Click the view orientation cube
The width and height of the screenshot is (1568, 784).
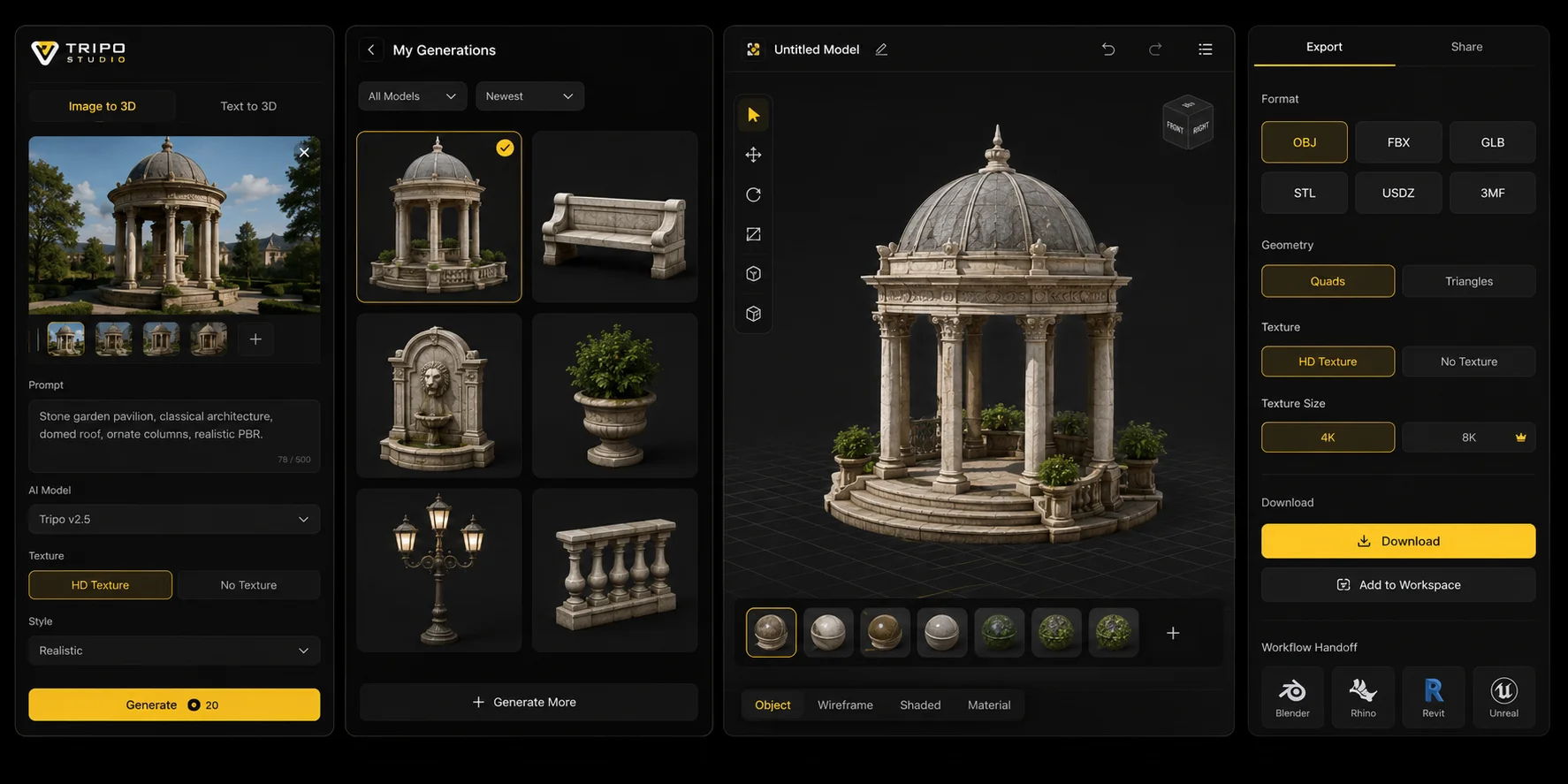[1188, 122]
